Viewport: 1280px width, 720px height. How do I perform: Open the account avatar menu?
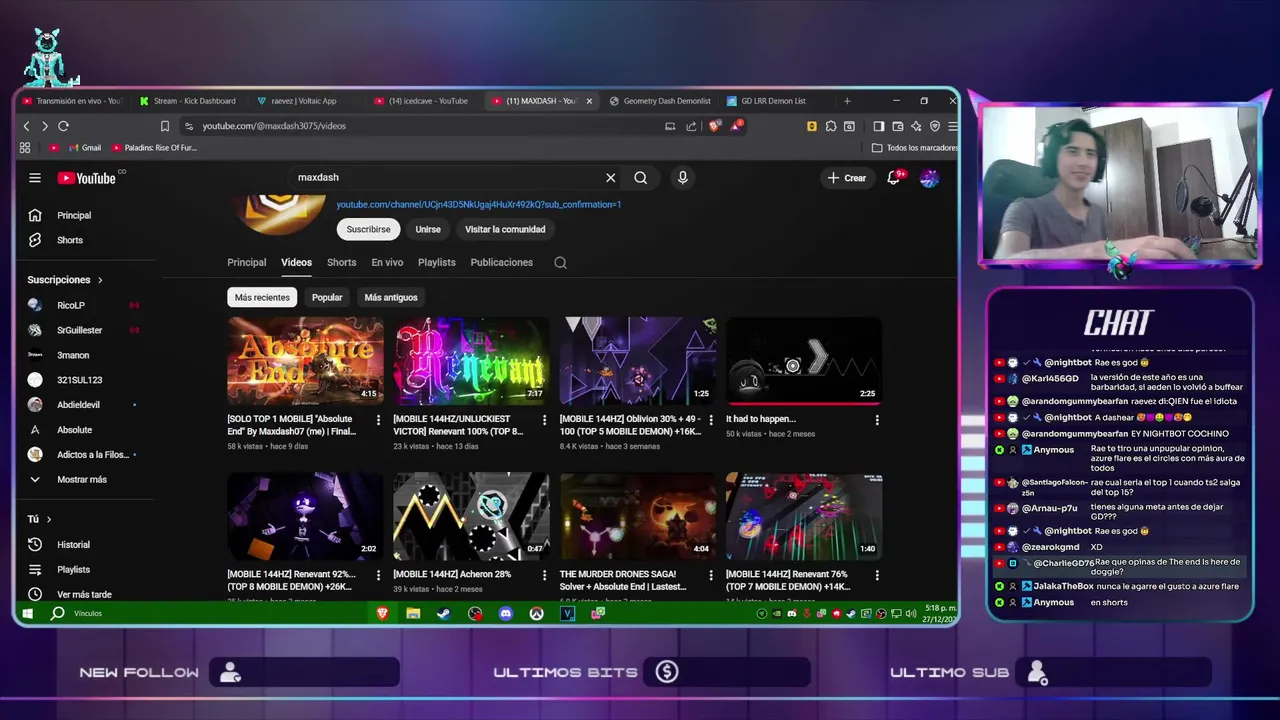(929, 178)
